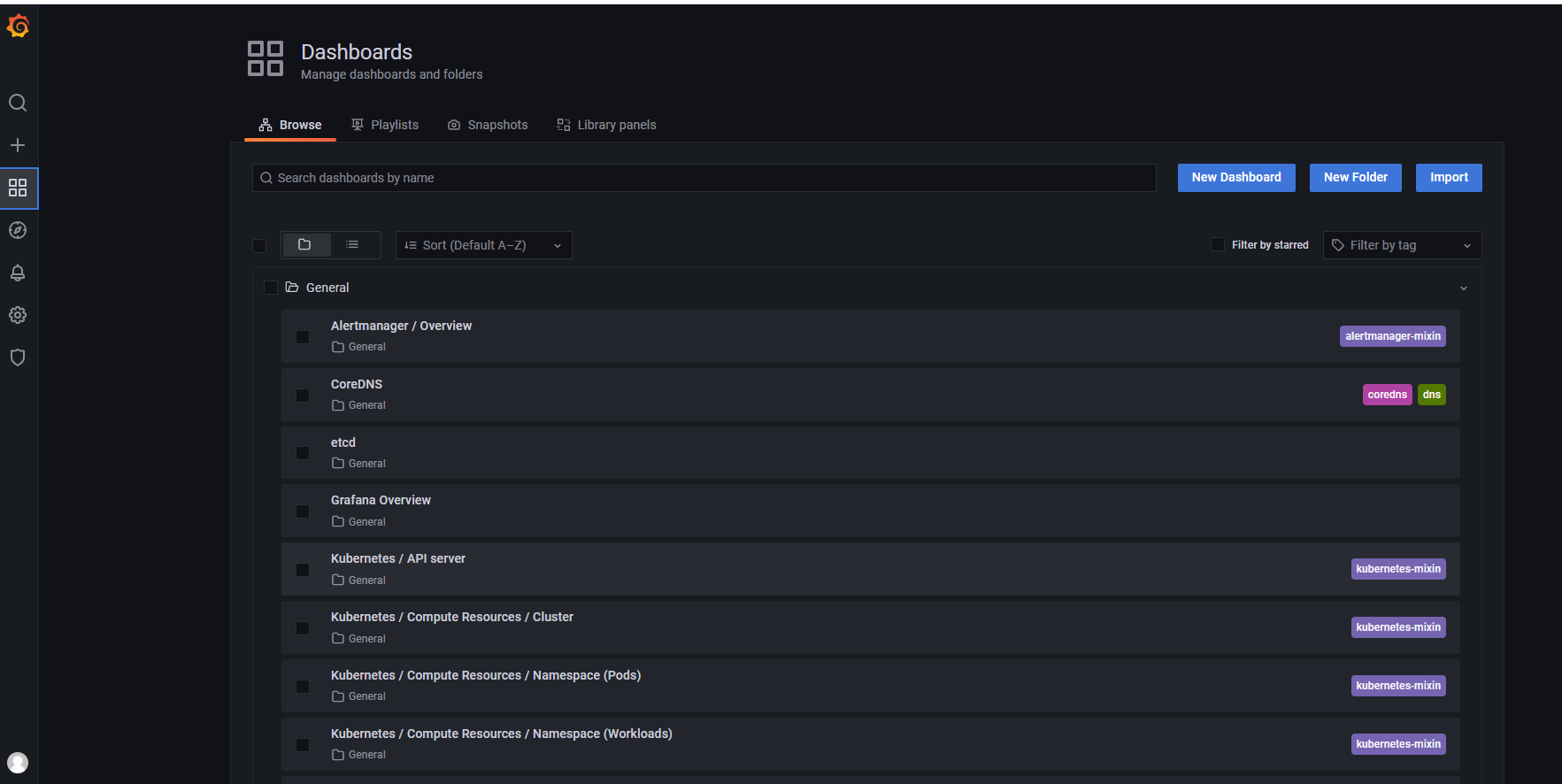Click the General folder title
Viewport: 1562px width, 784px height.
(x=327, y=288)
